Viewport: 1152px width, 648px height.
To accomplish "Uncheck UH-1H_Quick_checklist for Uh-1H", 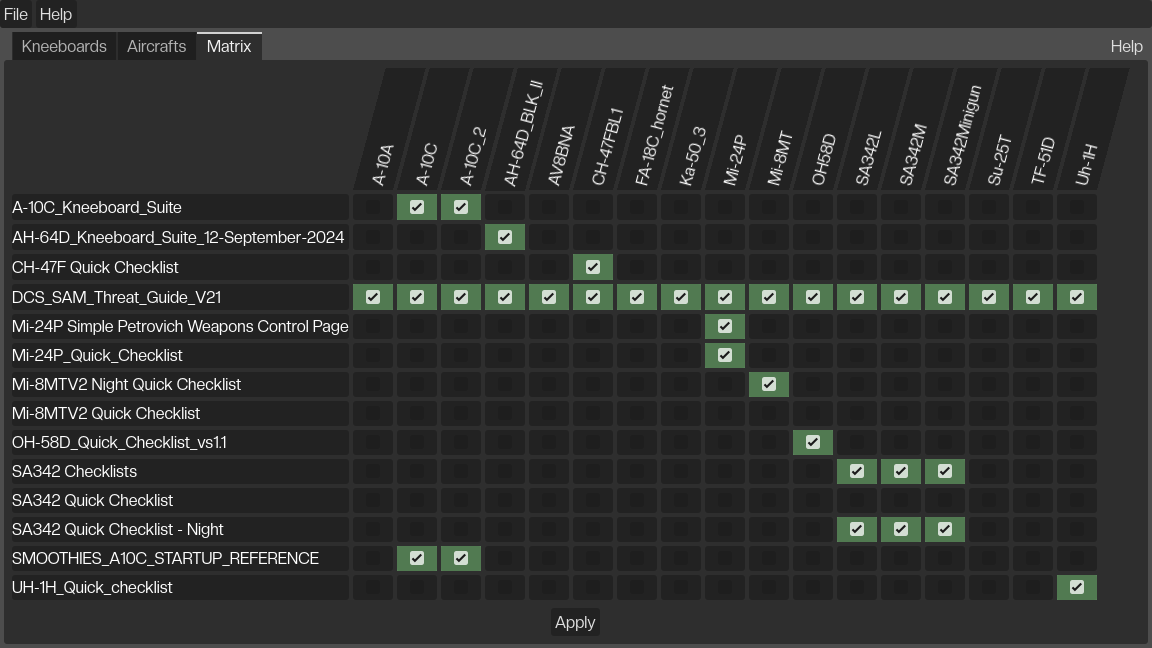I will pos(1077,587).
